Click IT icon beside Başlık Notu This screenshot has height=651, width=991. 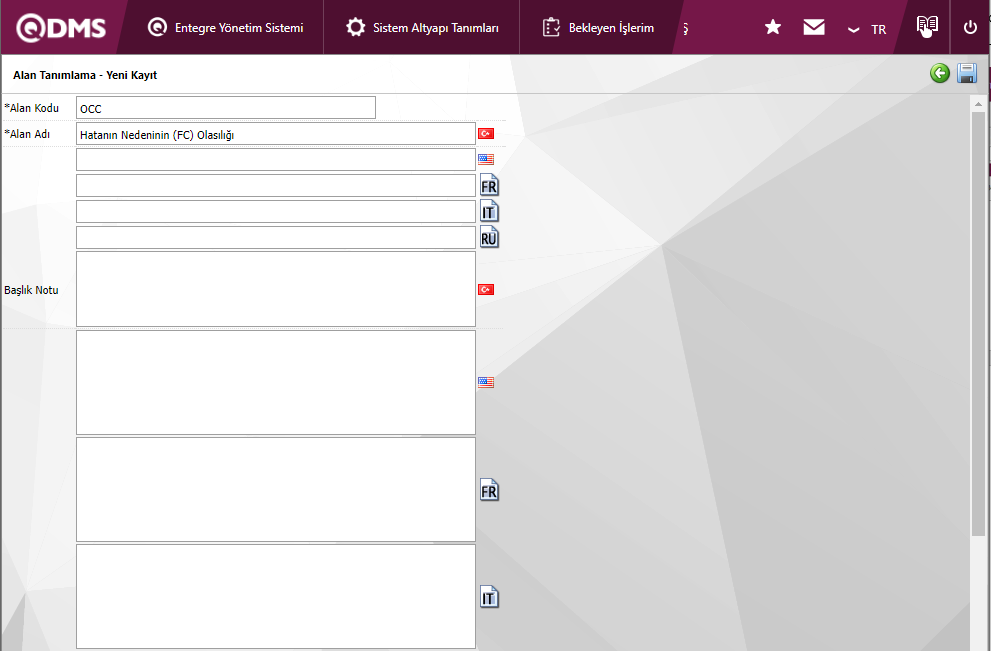489,597
